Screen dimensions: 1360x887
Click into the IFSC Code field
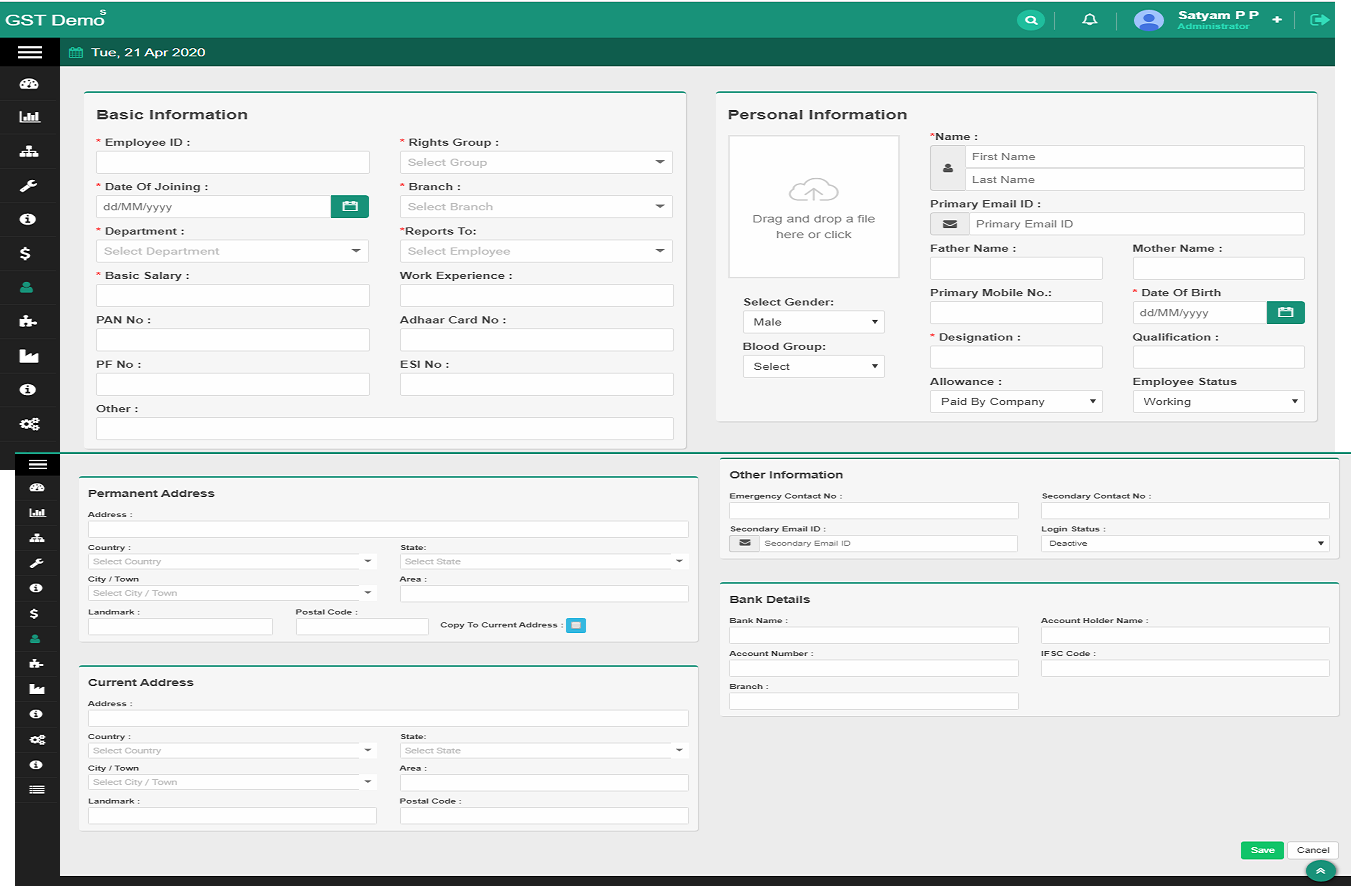tap(1185, 669)
